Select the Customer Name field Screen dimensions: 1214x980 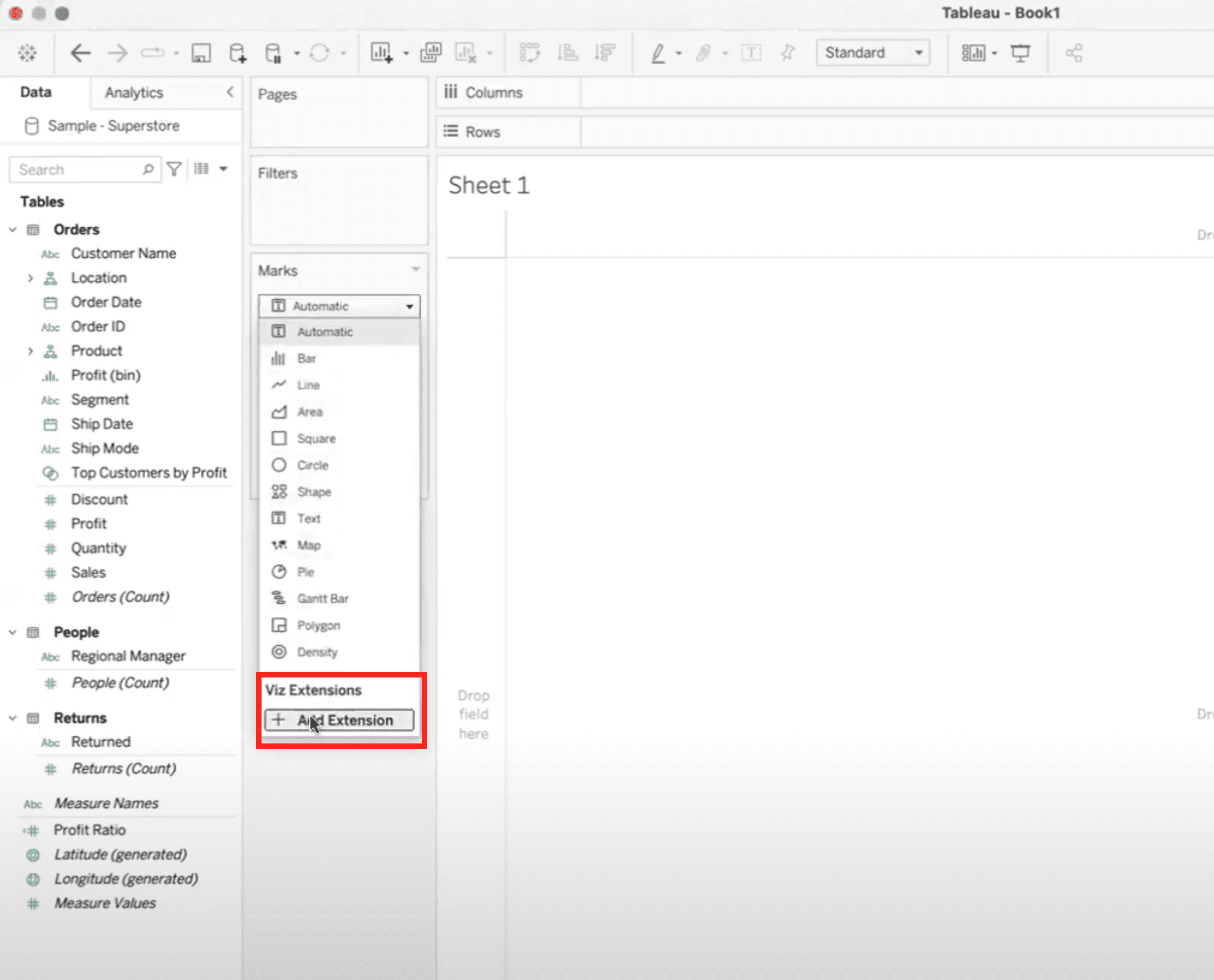tap(124, 253)
